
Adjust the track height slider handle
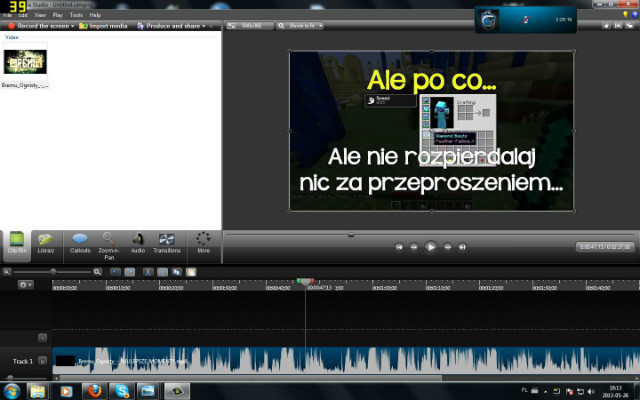[10, 378]
